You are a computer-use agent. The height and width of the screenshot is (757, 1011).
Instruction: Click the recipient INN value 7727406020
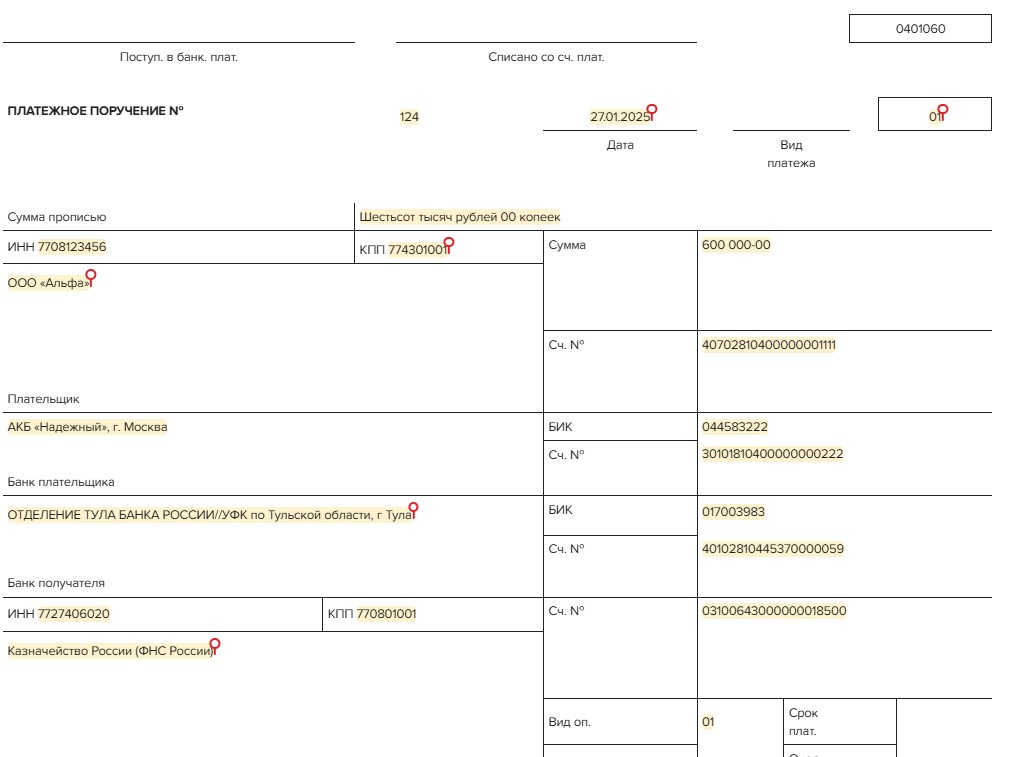[74, 614]
